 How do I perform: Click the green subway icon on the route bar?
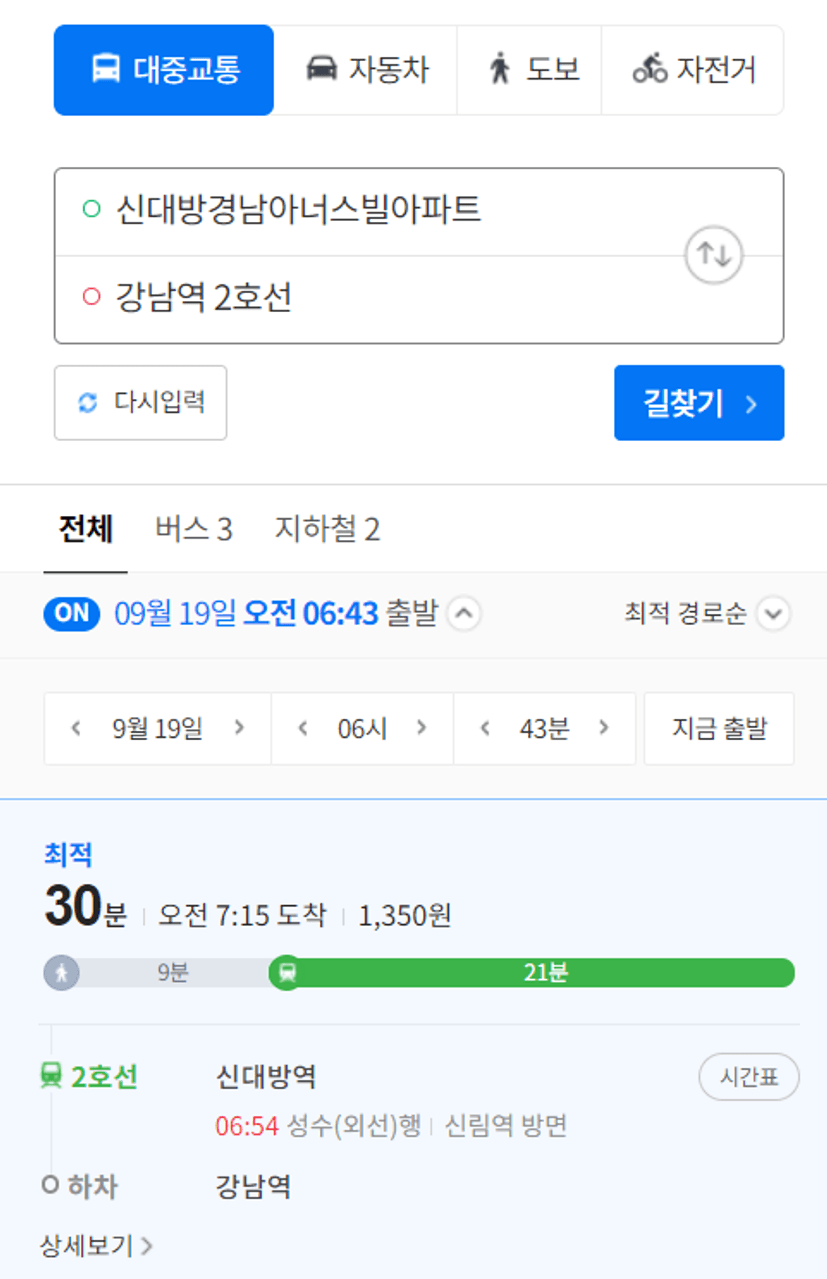pos(287,972)
